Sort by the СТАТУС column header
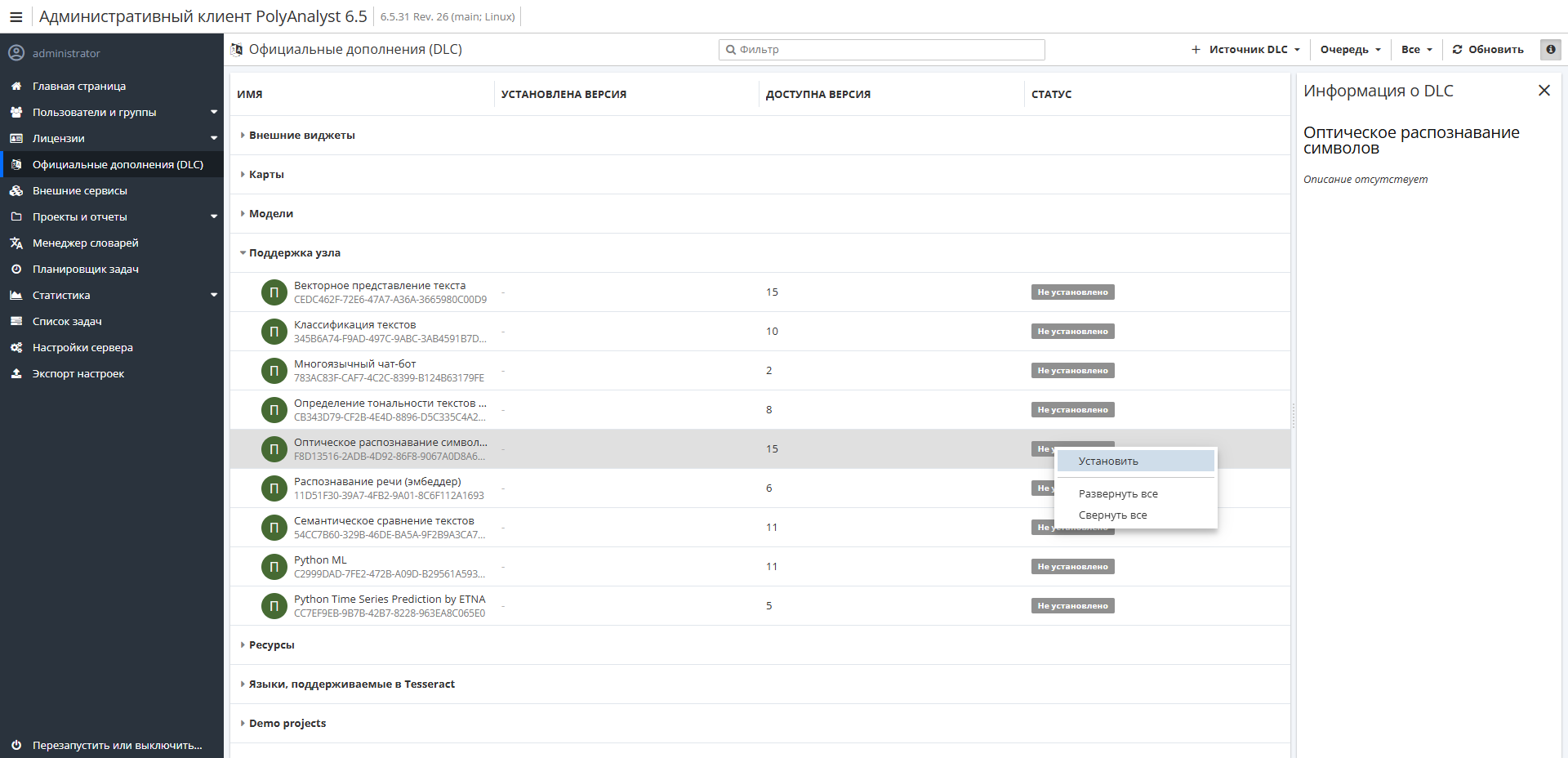1568x758 pixels. pos(1051,95)
